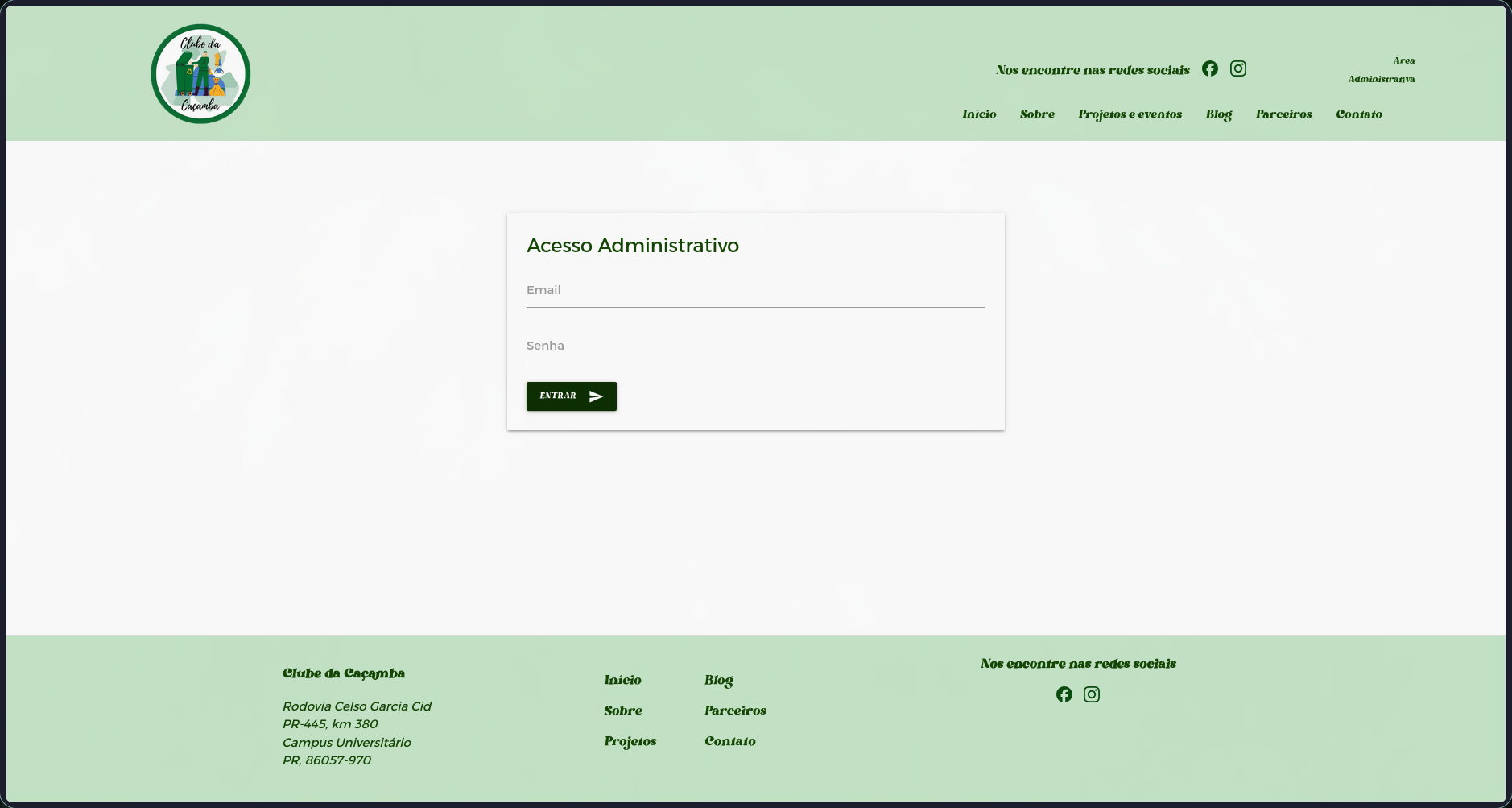This screenshot has height=808, width=1512.
Task: Click the Clube da Caçamba logo
Action: 200,73
